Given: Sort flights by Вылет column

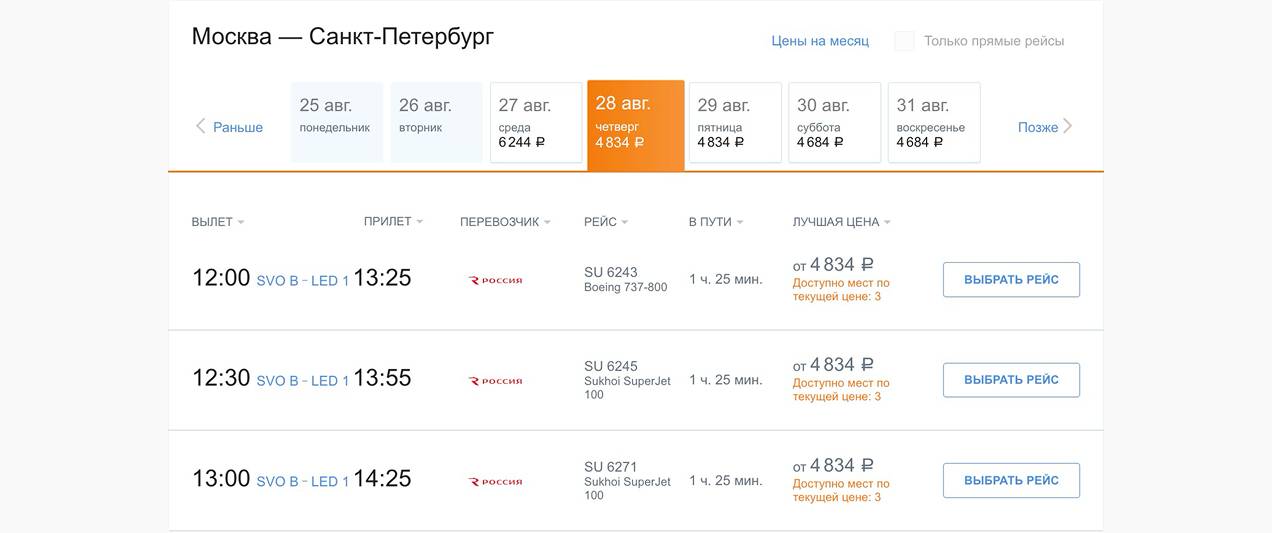Looking at the screenshot, I should coord(218,222).
